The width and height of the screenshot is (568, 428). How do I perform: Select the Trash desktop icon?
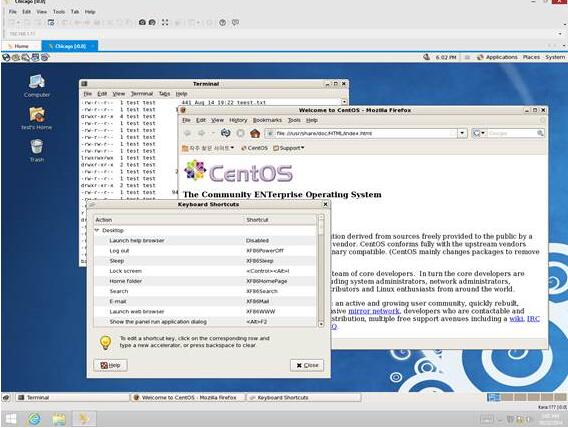[x=37, y=150]
